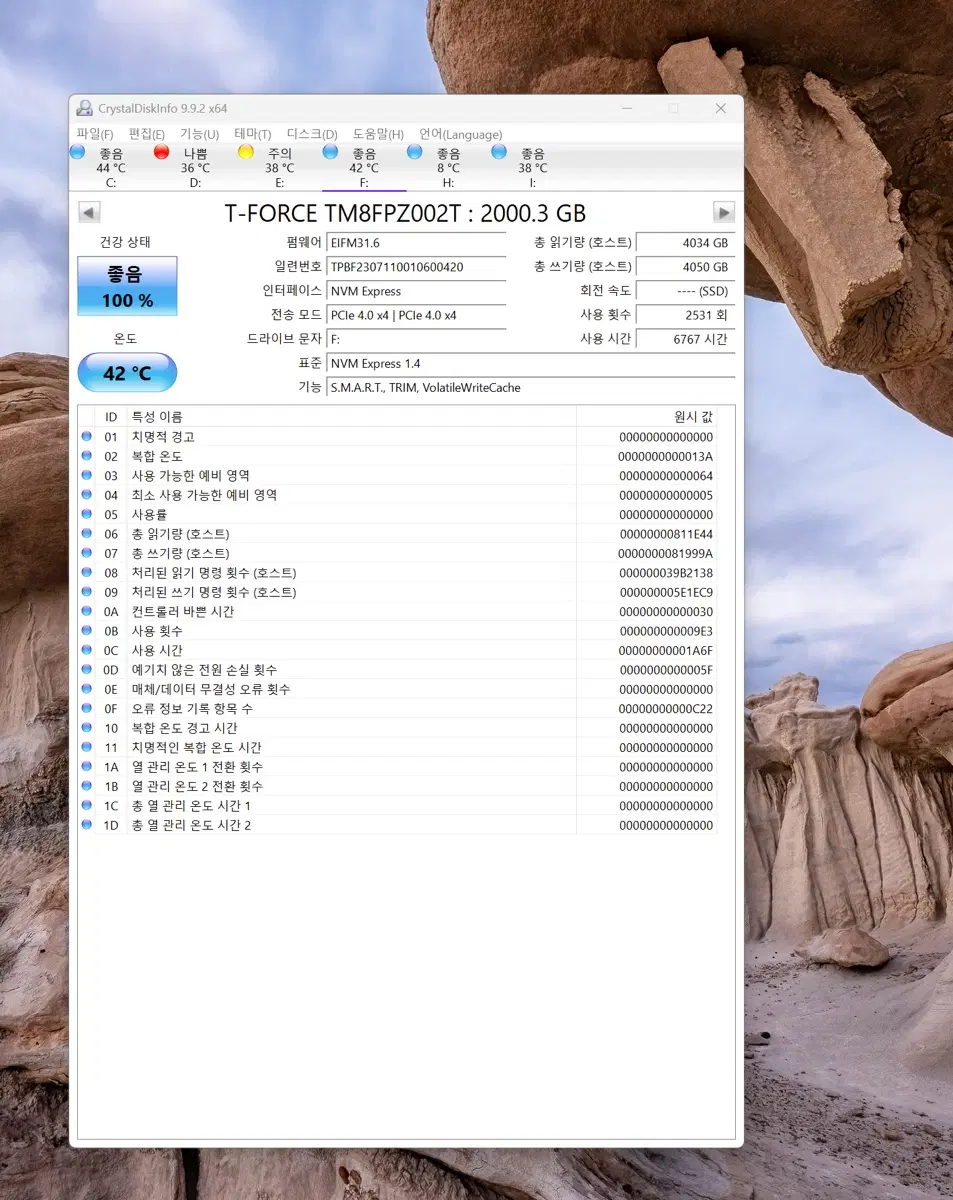This screenshot has width=953, height=1200.
Task: Select the red status orb for drive D:
Action: [x=161, y=152]
